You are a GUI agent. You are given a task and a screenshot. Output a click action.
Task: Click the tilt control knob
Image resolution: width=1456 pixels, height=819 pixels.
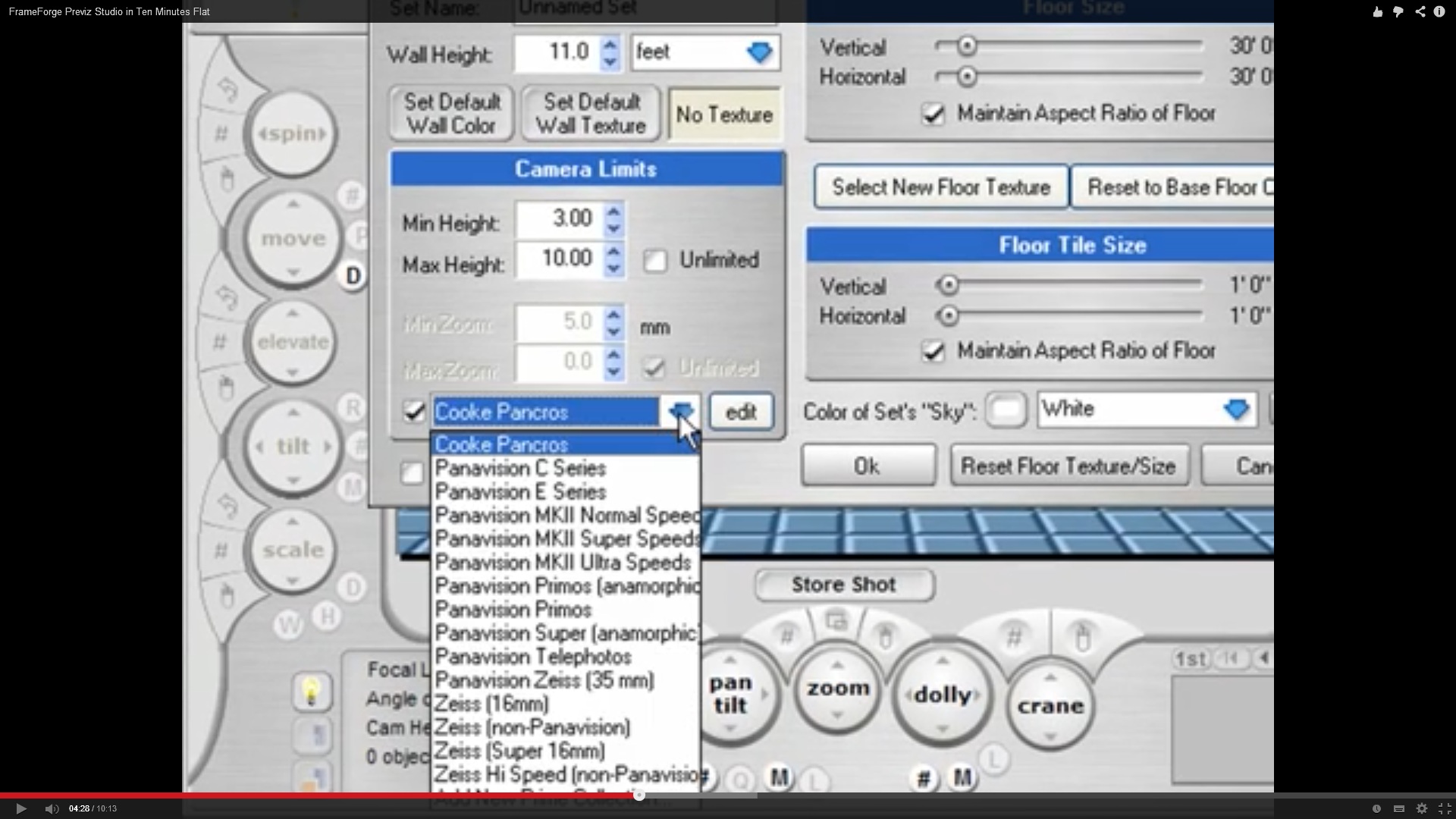coord(293,446)
